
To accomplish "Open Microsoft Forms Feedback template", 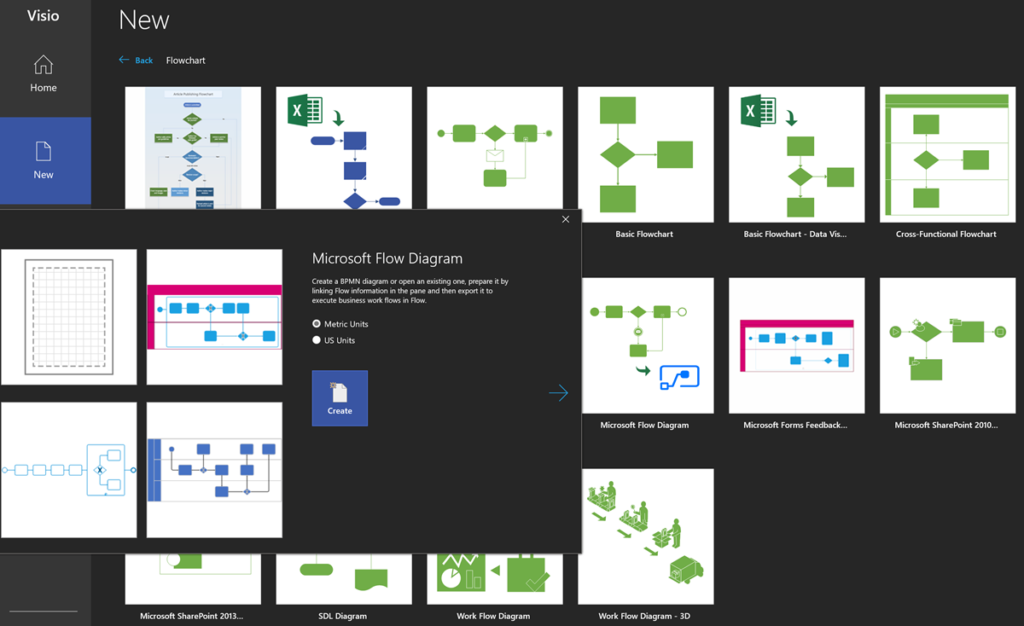I will point(796,345).
